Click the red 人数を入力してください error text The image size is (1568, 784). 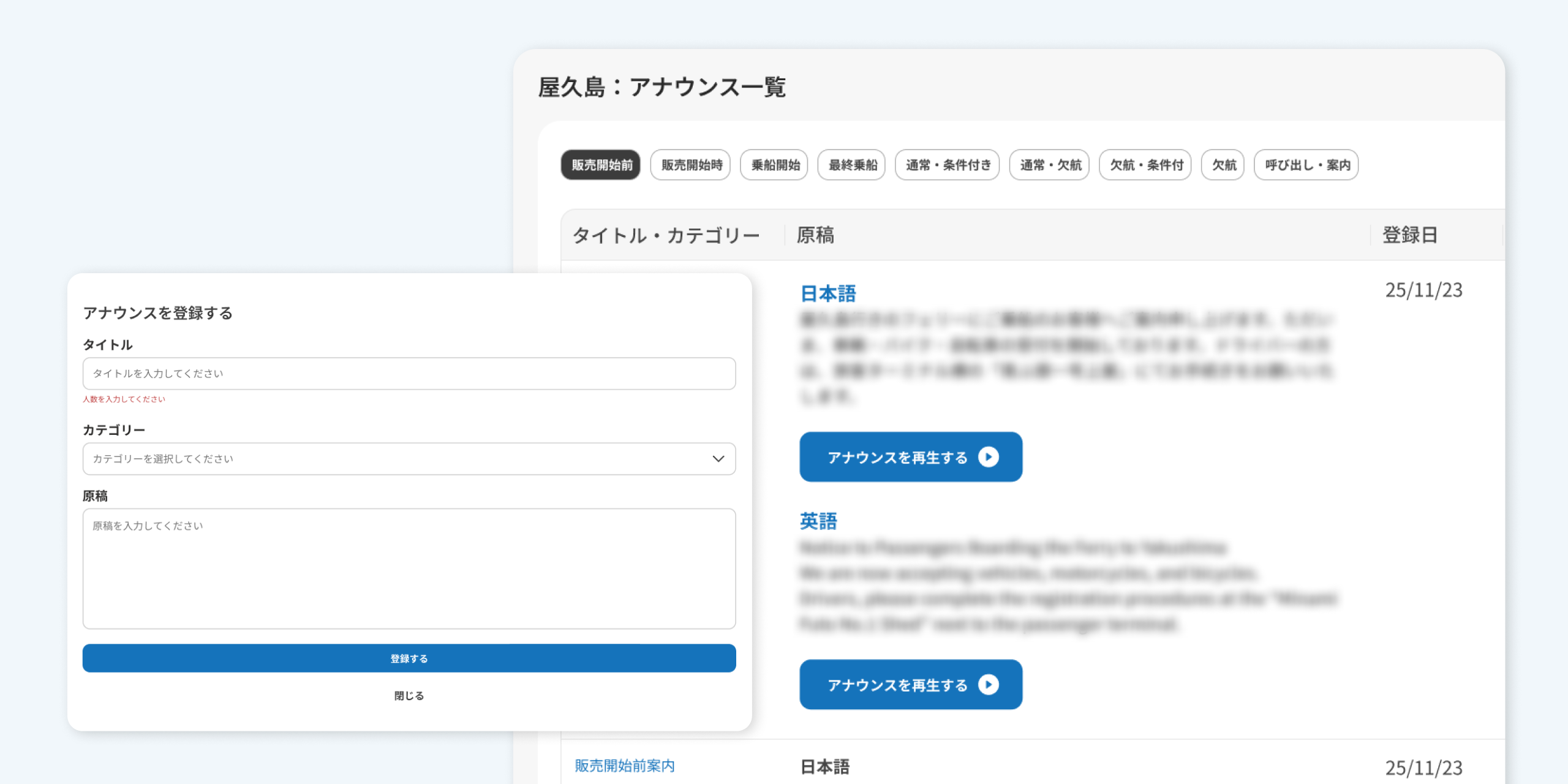pyautogui.click(x=124, y=399)
